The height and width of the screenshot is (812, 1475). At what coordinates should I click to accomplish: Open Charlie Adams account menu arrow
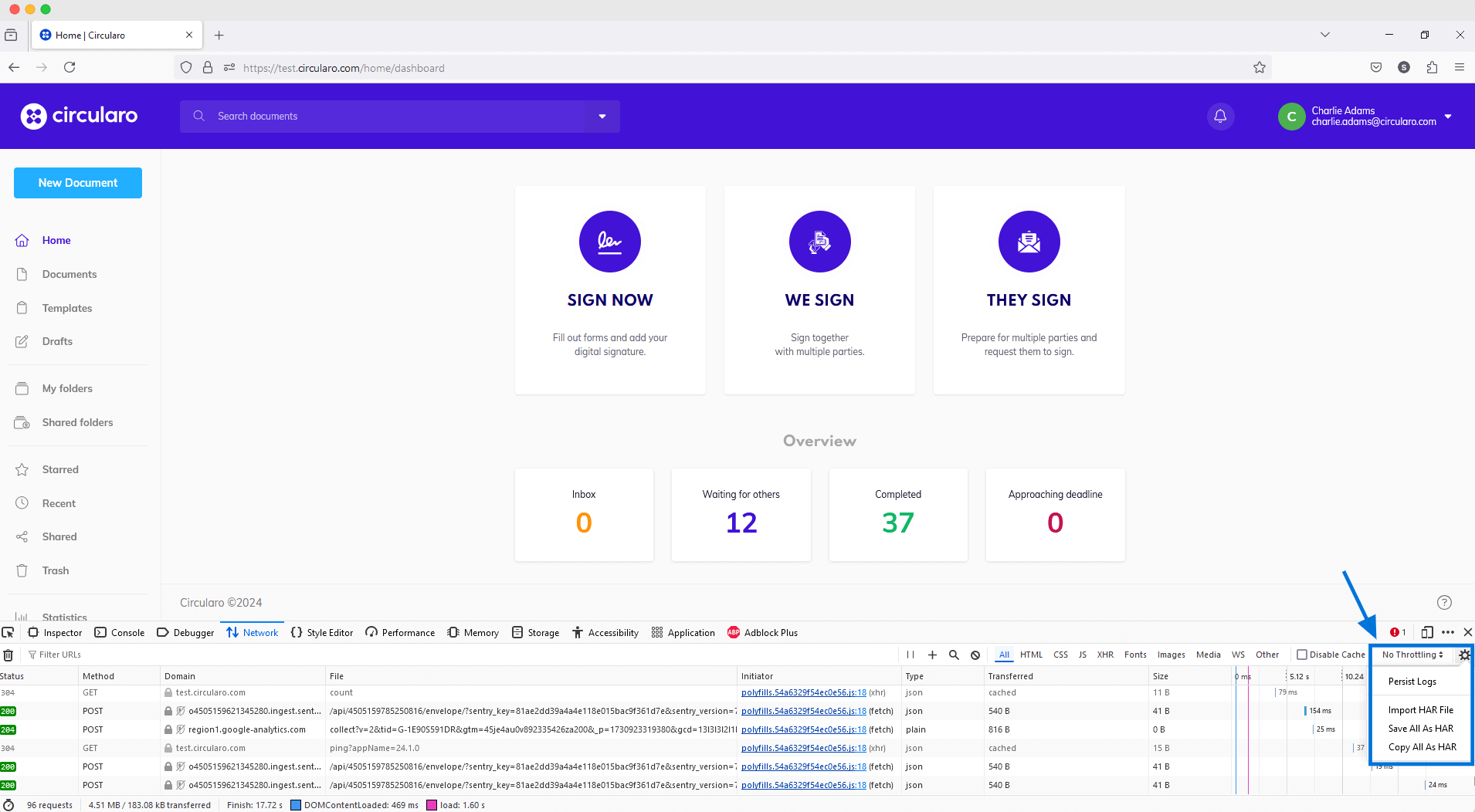click(x=1449, y=117)
